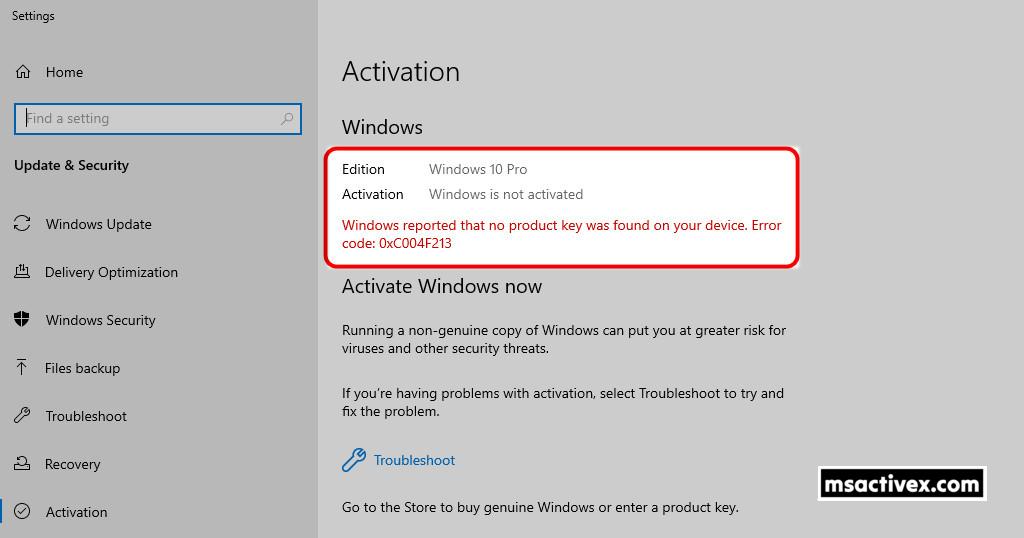Open the Files backup section
Viewport: 1024px width, 538px height.
click(x=82, y=368)
